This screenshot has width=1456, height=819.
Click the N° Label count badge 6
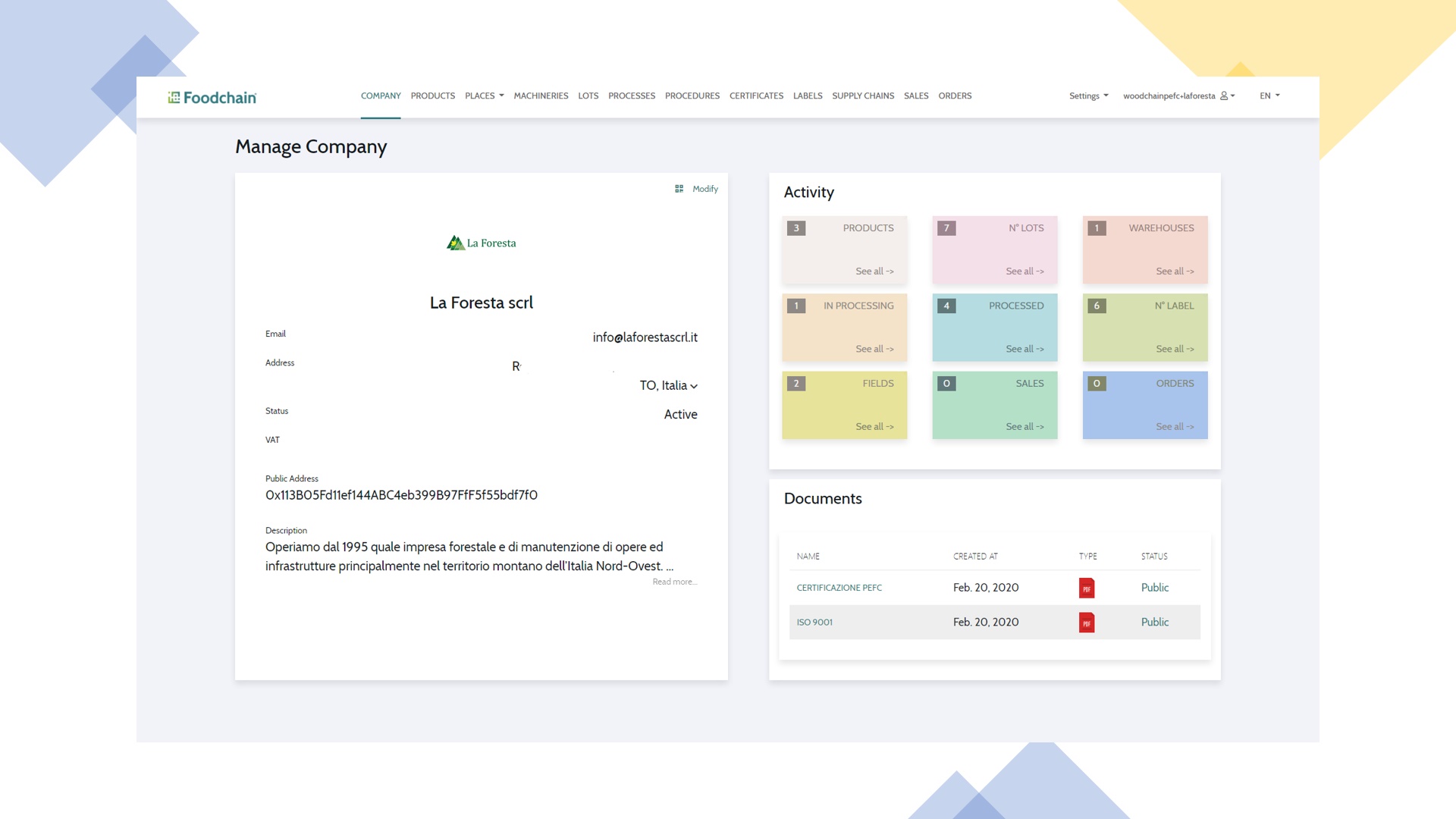1097,306
